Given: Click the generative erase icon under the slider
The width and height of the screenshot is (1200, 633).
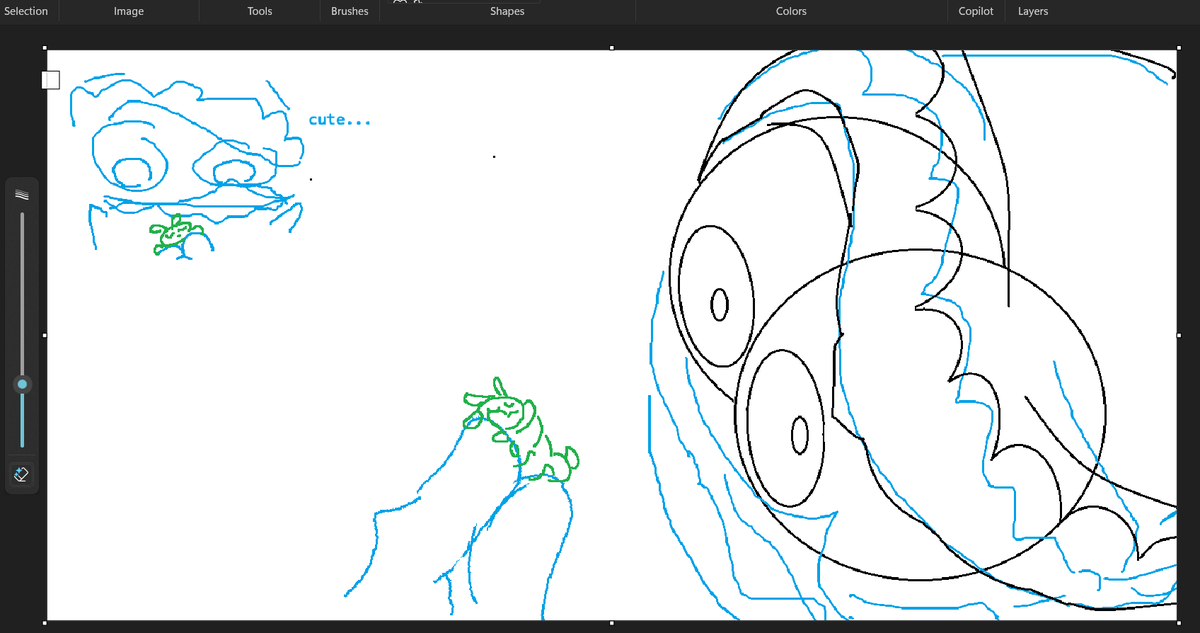Looking at the screenshot, I should [x=22, y=475].
